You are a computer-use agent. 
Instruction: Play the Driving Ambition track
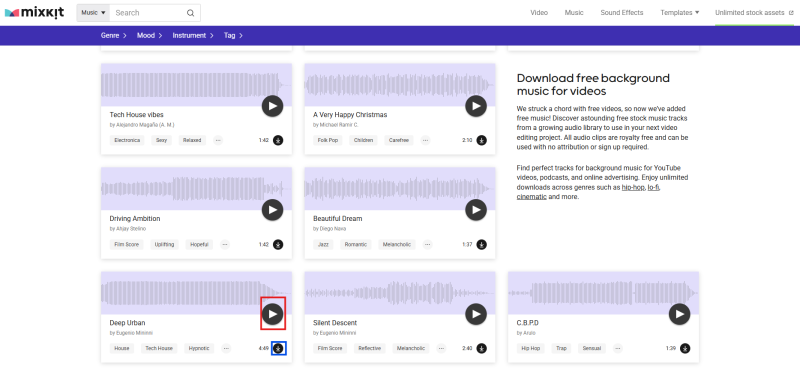tap(272, 210)
